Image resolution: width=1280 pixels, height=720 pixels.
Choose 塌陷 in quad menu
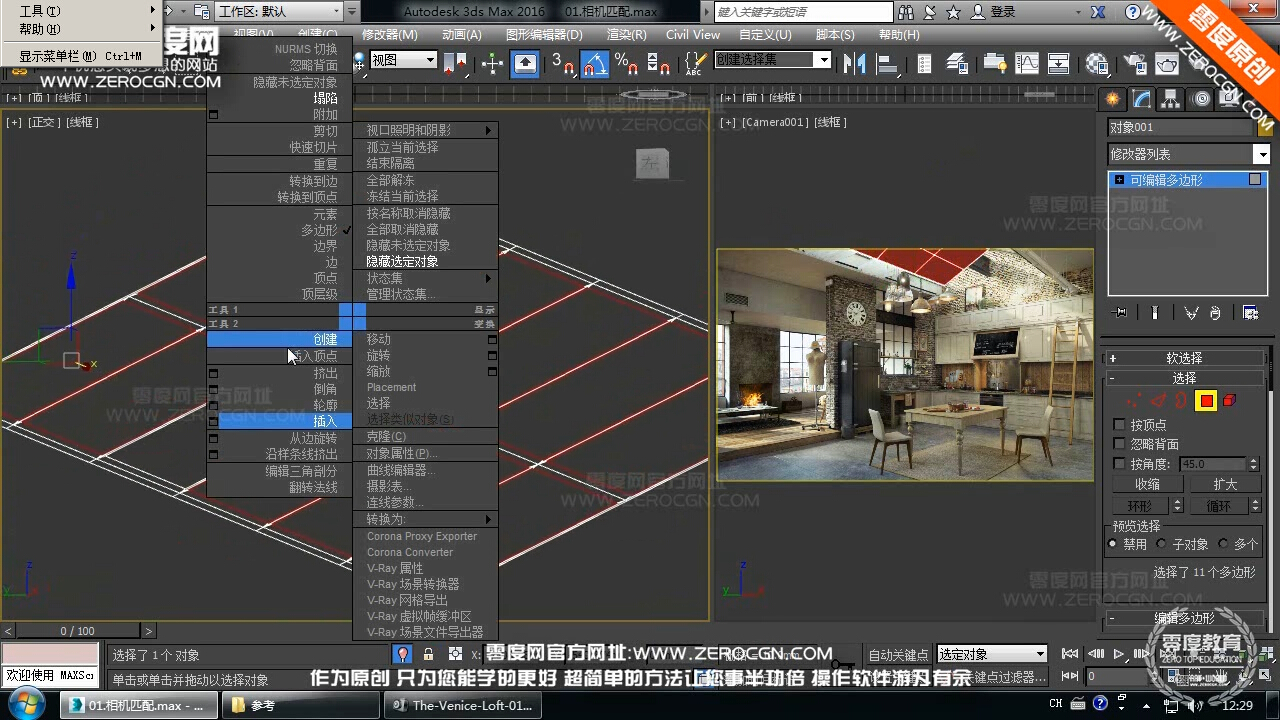click(x=279, y=99)
